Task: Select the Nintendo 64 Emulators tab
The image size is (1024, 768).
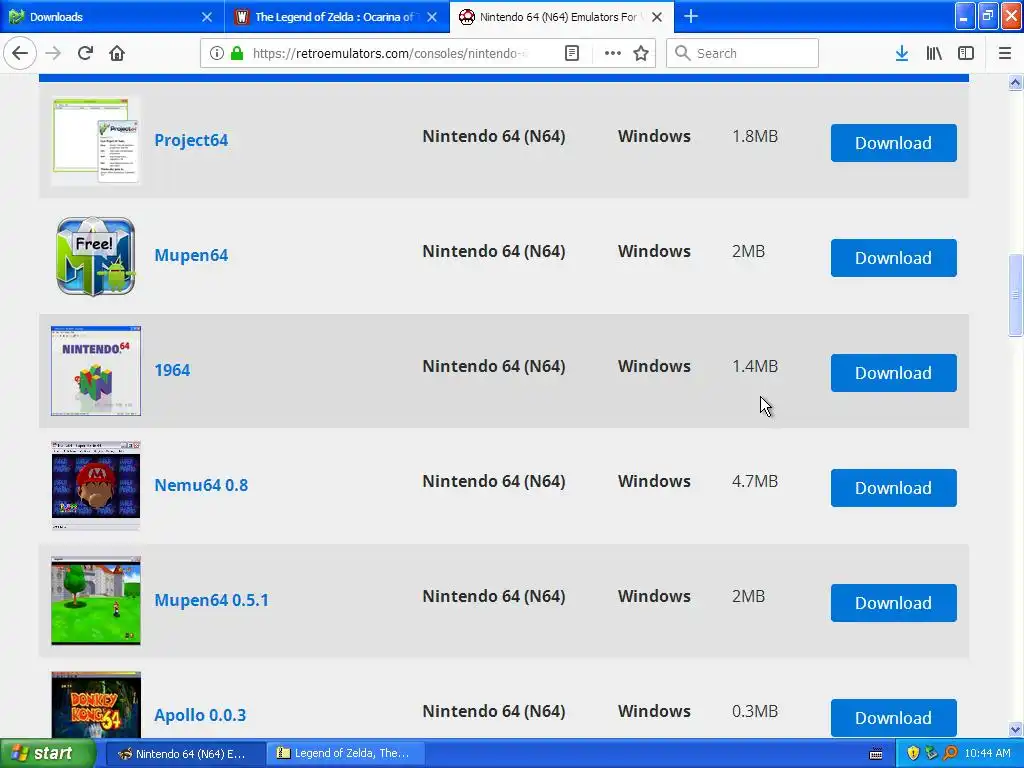Action: point(562,17)
